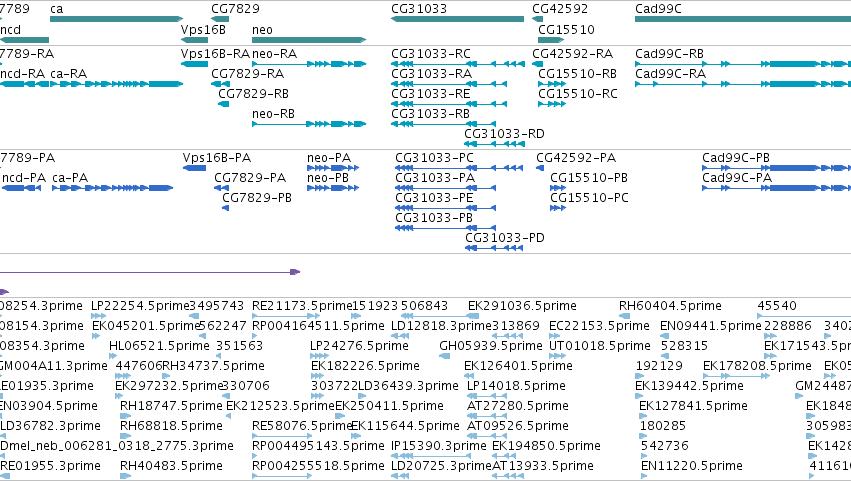Select EST RH40483.5prime

pyautogui.click(x=125, y=476)
